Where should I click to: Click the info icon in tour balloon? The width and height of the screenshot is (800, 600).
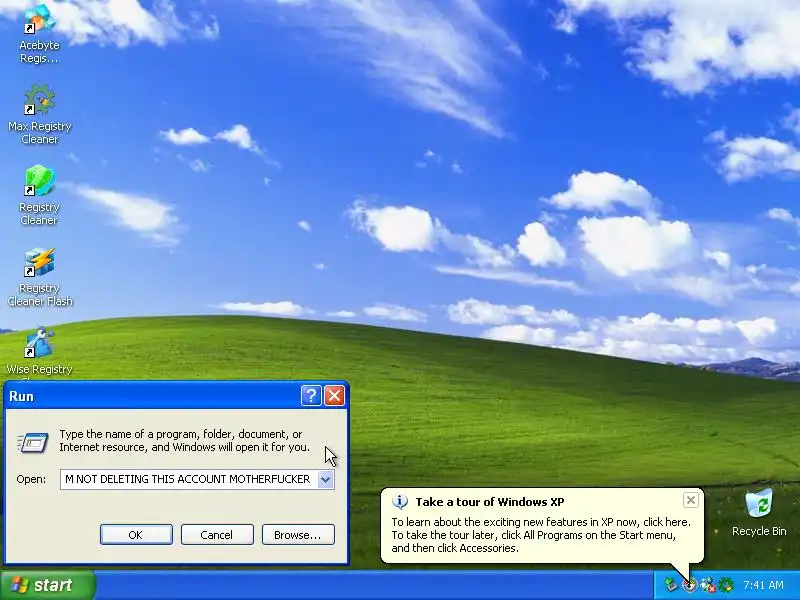tap(400, 502)
